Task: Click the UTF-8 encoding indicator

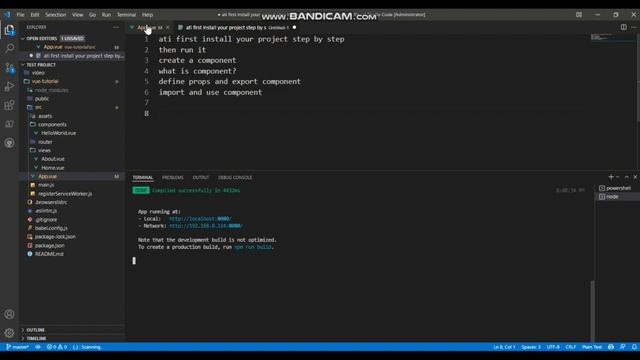Action: (553, 347)
